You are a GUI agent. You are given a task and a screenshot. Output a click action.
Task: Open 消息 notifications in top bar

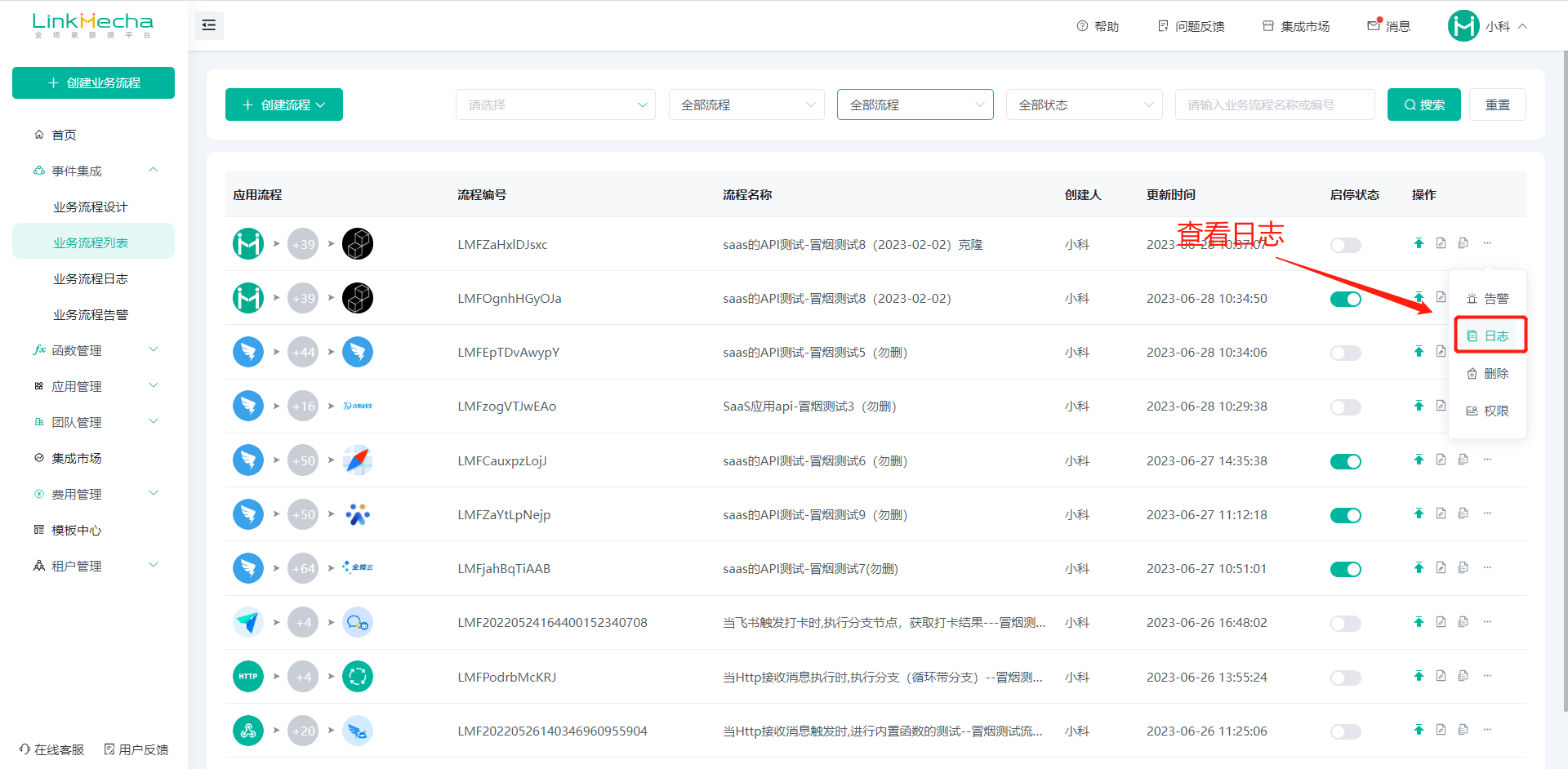(x=1389, y=26)
